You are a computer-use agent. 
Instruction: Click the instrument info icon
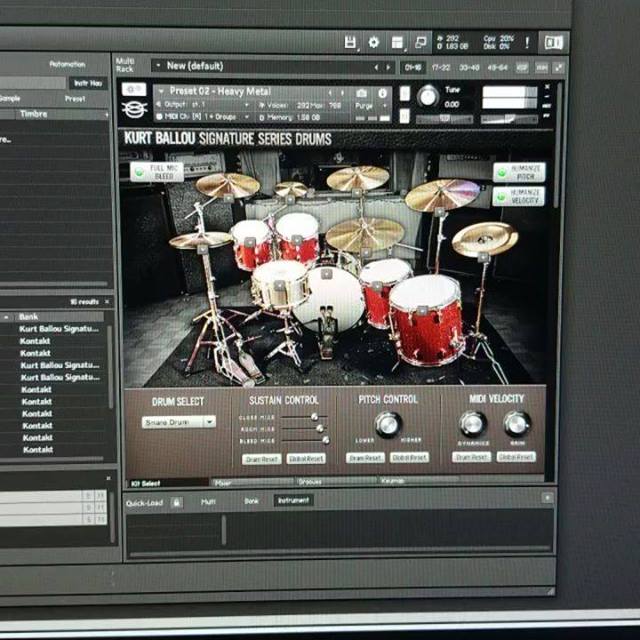382,93
